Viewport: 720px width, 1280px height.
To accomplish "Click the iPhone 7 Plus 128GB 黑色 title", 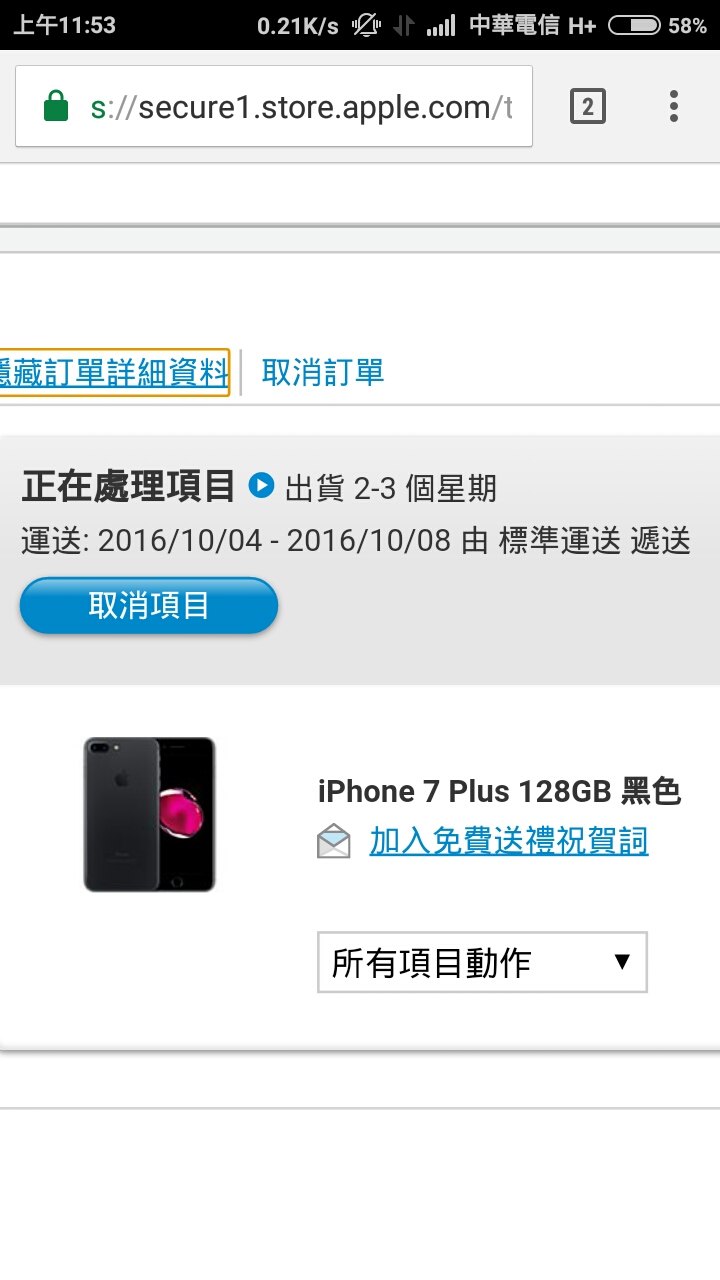I will point(500,791).
